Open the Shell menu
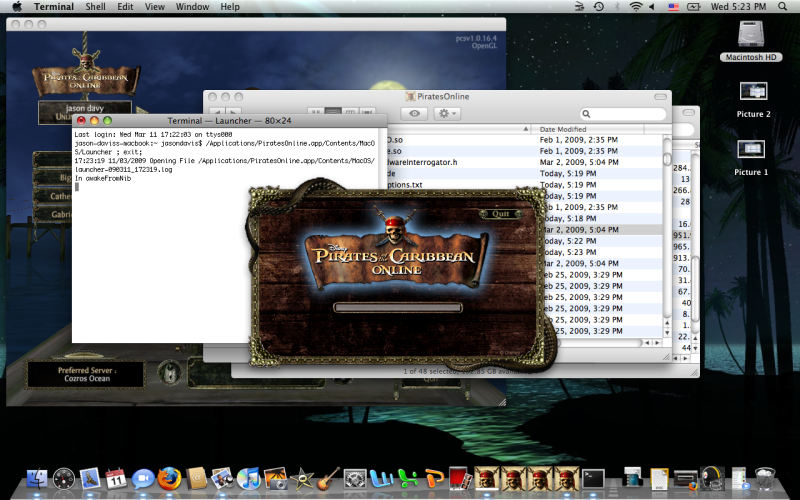This screenshot has height=500, width=800. click(x=95, y=7)
